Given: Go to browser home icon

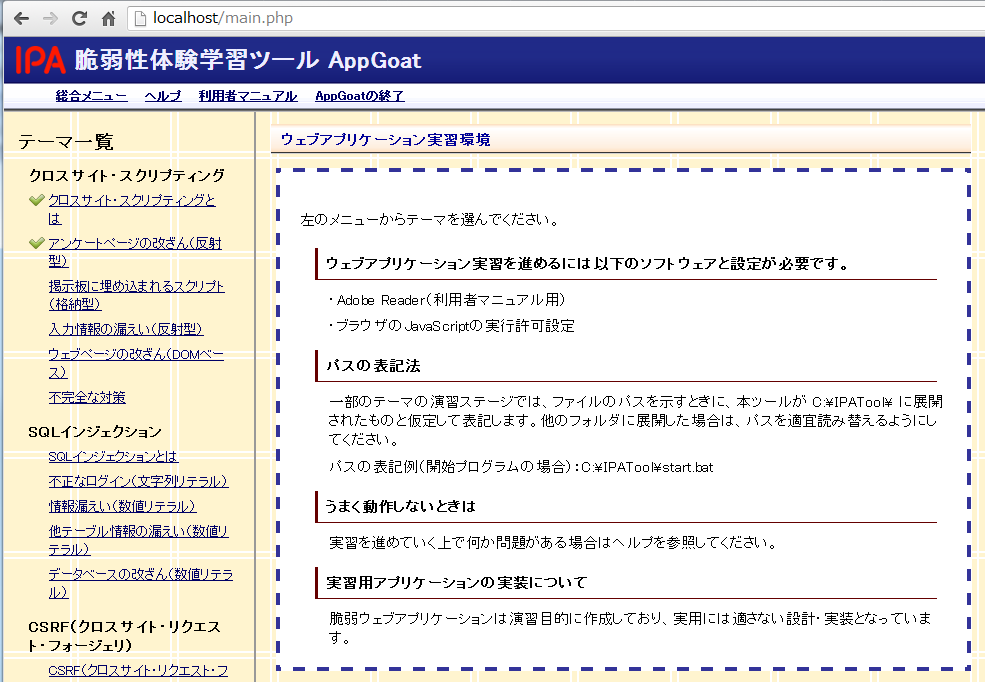Looking at the screenshot, I should click(108, 18).
